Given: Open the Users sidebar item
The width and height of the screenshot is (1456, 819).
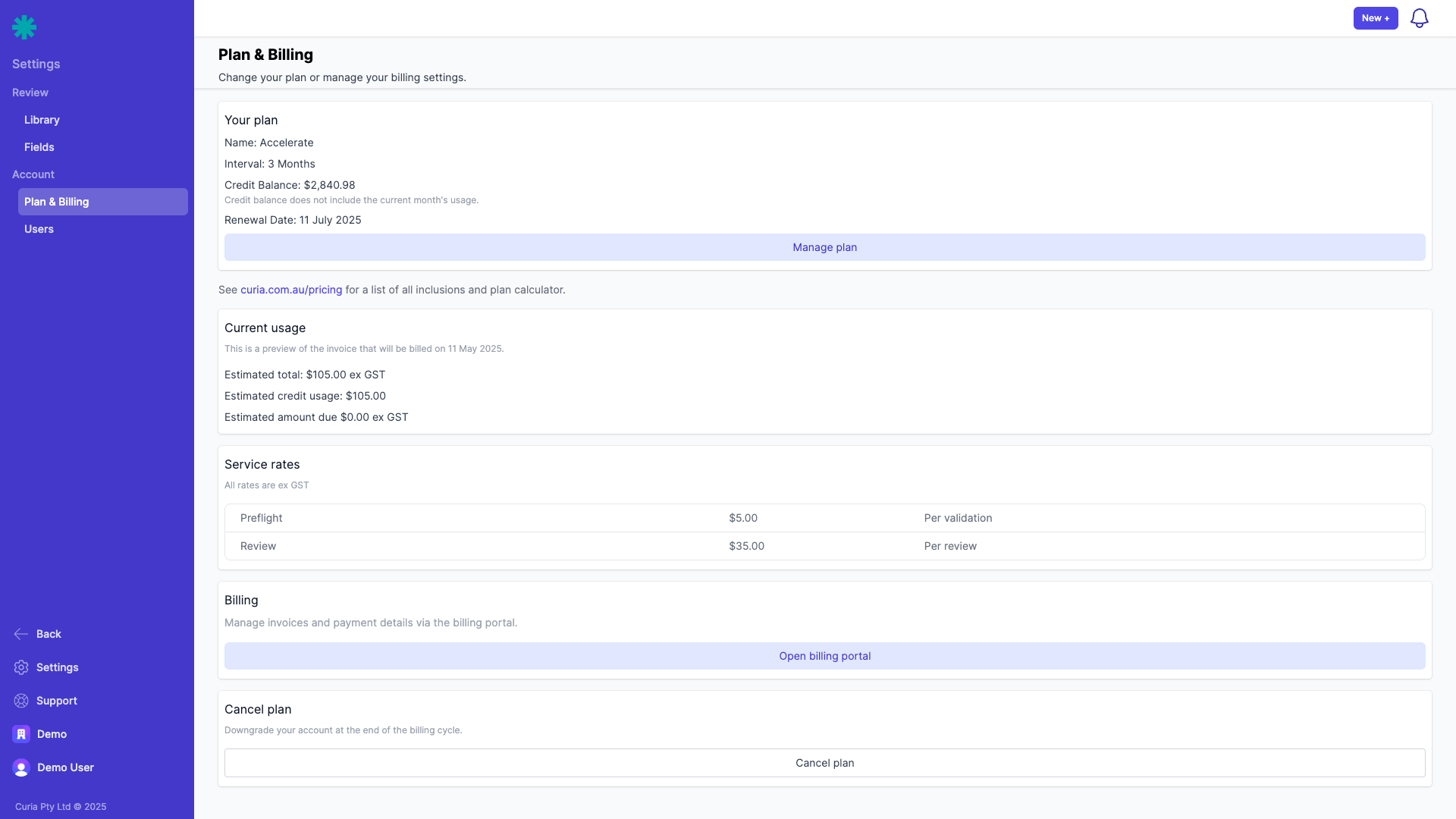Looking at the screenshot, I should pos(39,229).
